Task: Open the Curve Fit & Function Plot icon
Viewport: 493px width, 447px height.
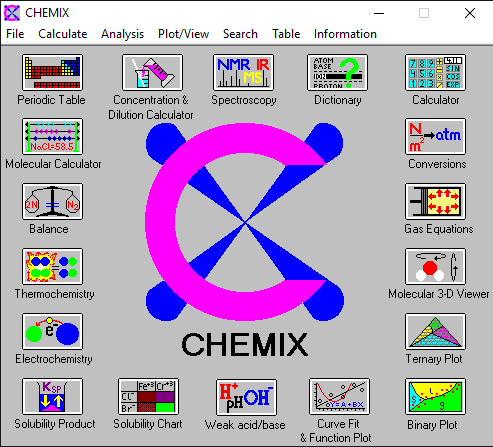Action: coord(339,396)
